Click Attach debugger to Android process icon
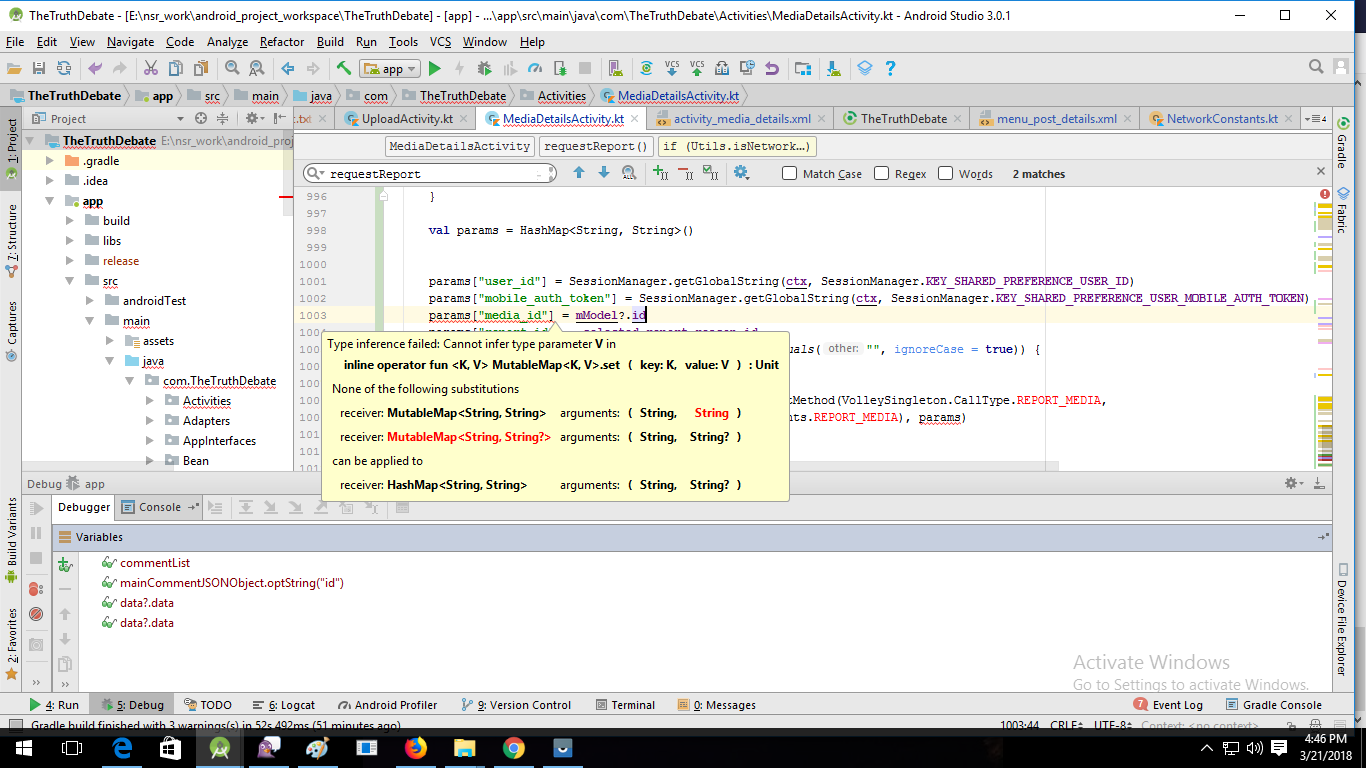This screenshot has width=1366, height=768. [x=559, y=68]
